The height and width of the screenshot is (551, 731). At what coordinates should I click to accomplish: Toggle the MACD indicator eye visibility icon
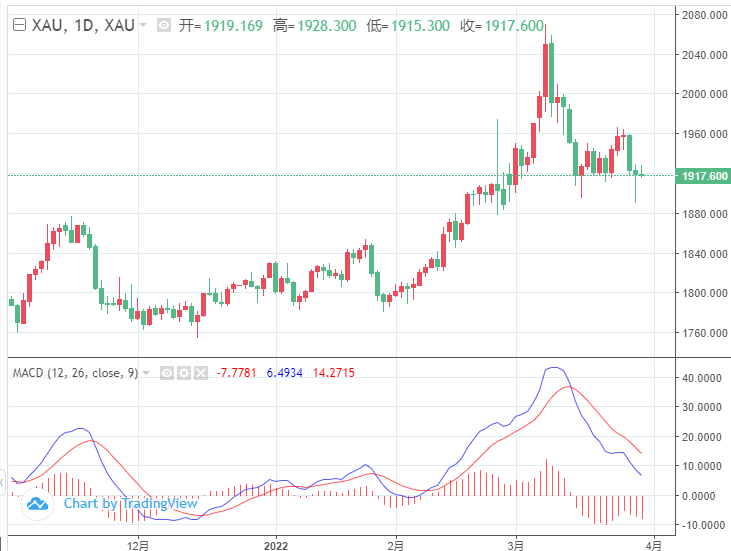click(167, 373)
